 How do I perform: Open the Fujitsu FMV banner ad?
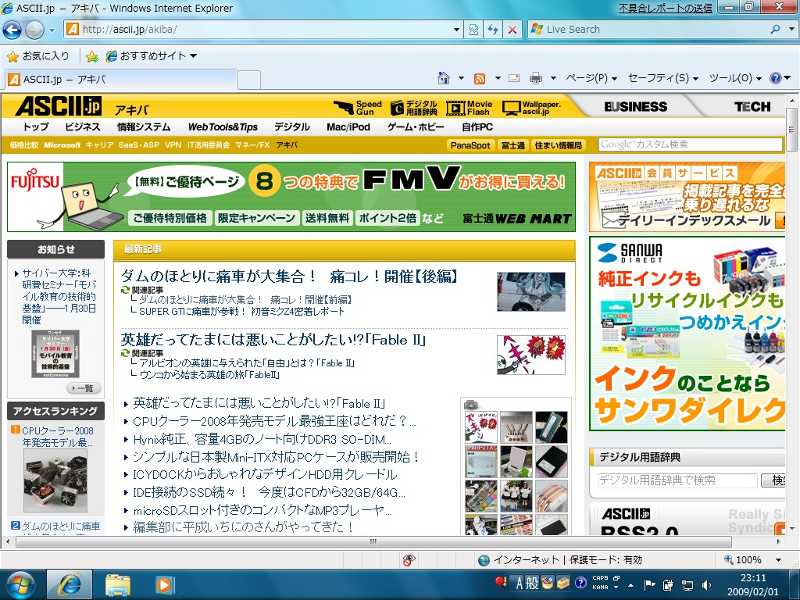click(x=291, y=197)
